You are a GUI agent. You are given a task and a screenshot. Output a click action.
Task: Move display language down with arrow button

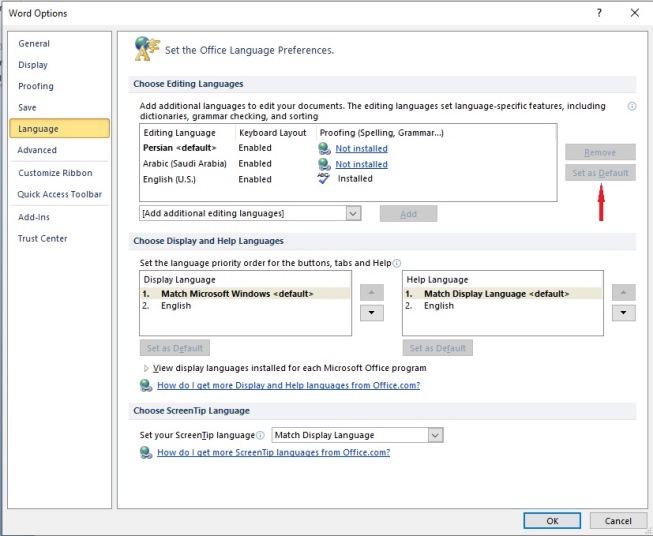point(371,313)
